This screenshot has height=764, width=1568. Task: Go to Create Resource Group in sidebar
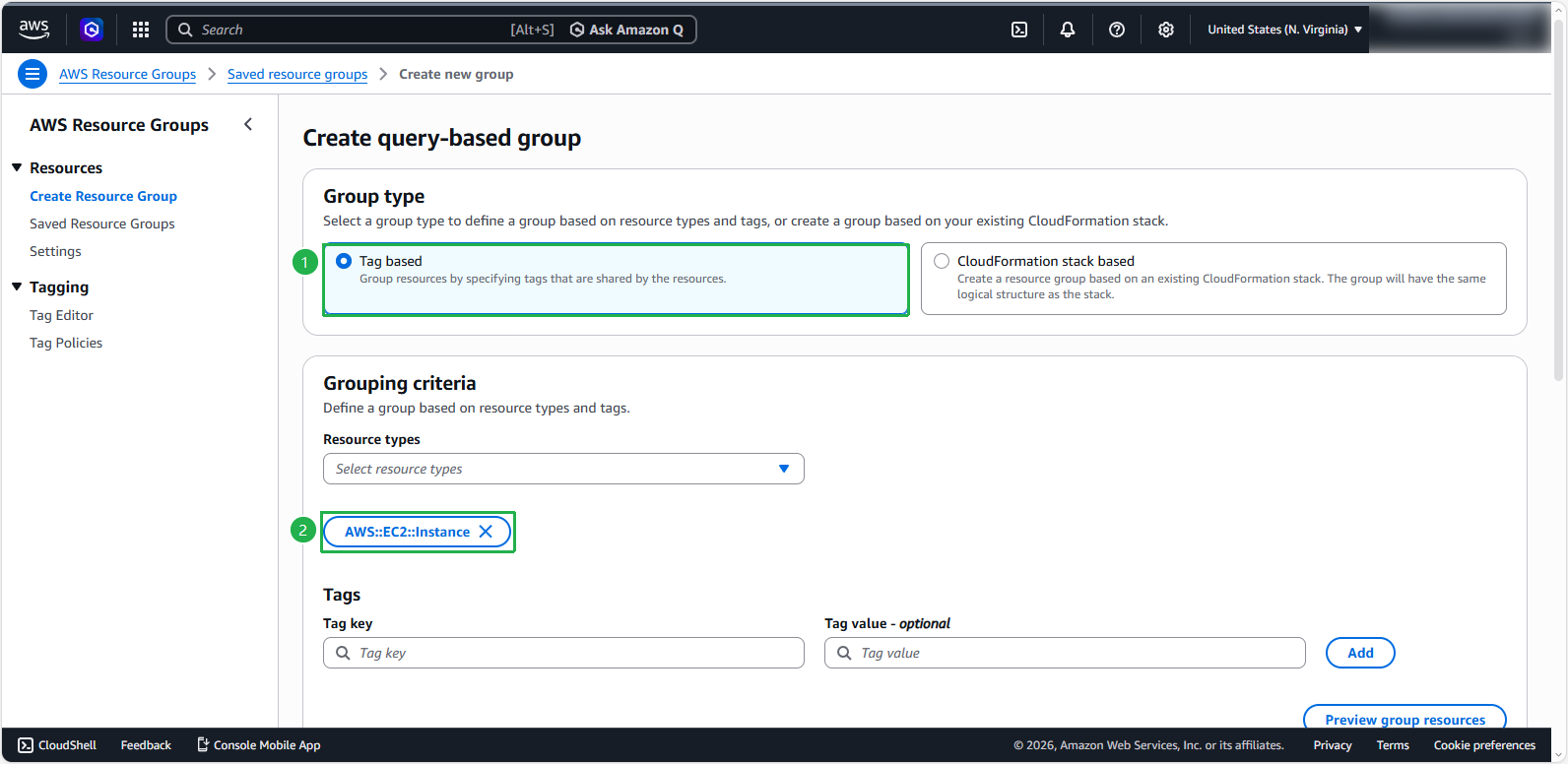click(103, 196)
